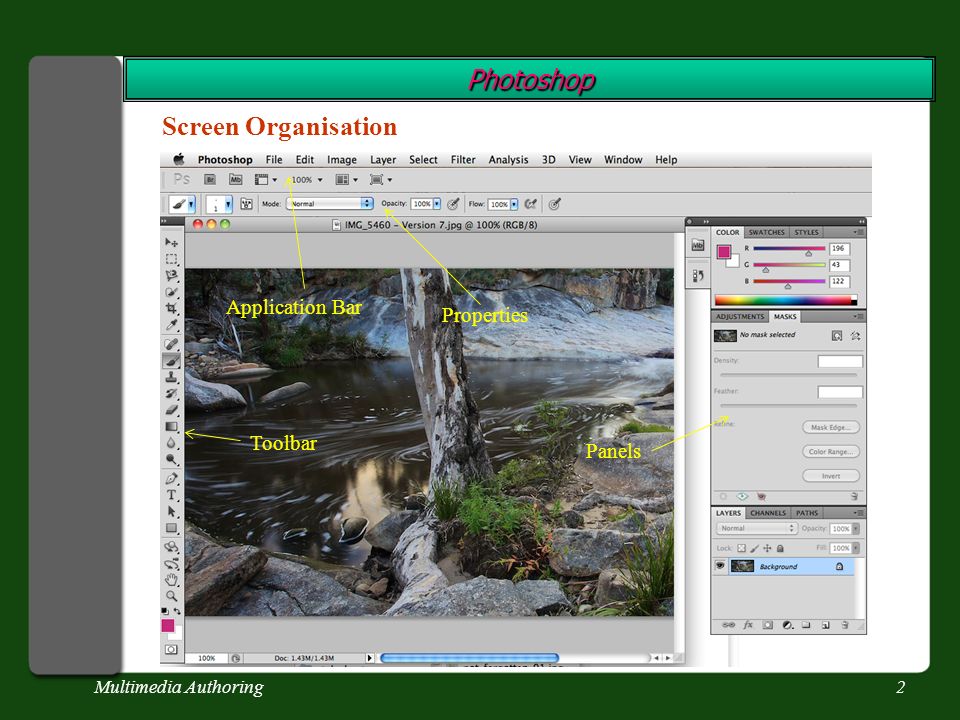
Task: Select the Crop tool
Action: (x=171, y=308)
